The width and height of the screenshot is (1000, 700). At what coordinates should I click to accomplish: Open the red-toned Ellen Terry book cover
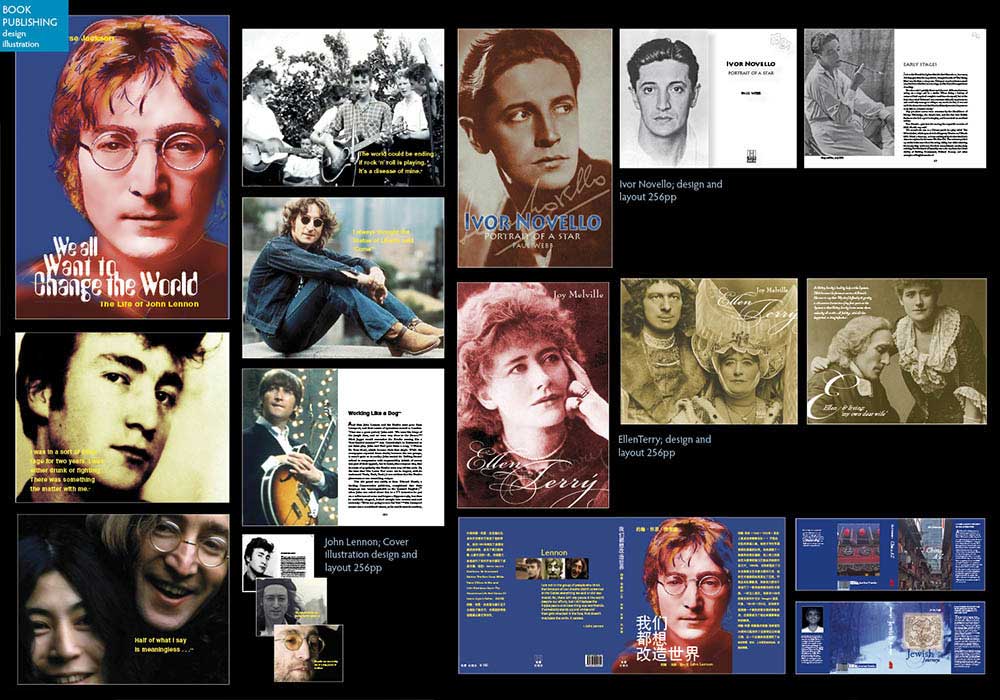[534, 394]
